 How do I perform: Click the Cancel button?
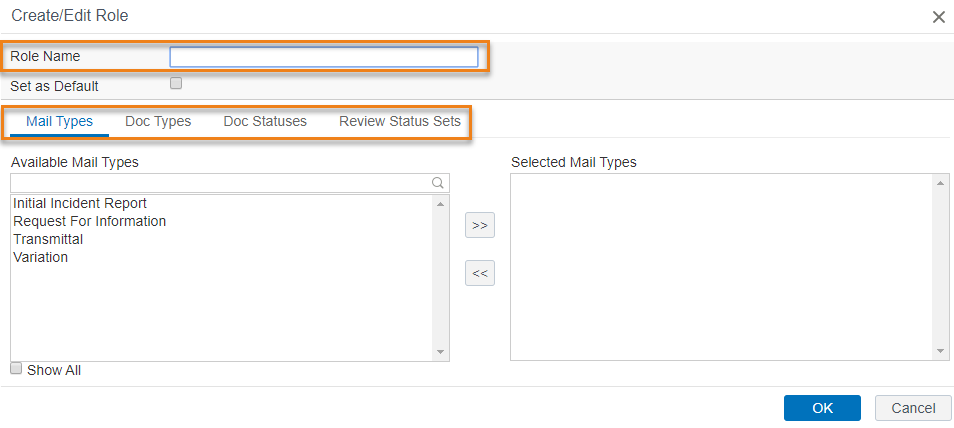coord(913,408)
